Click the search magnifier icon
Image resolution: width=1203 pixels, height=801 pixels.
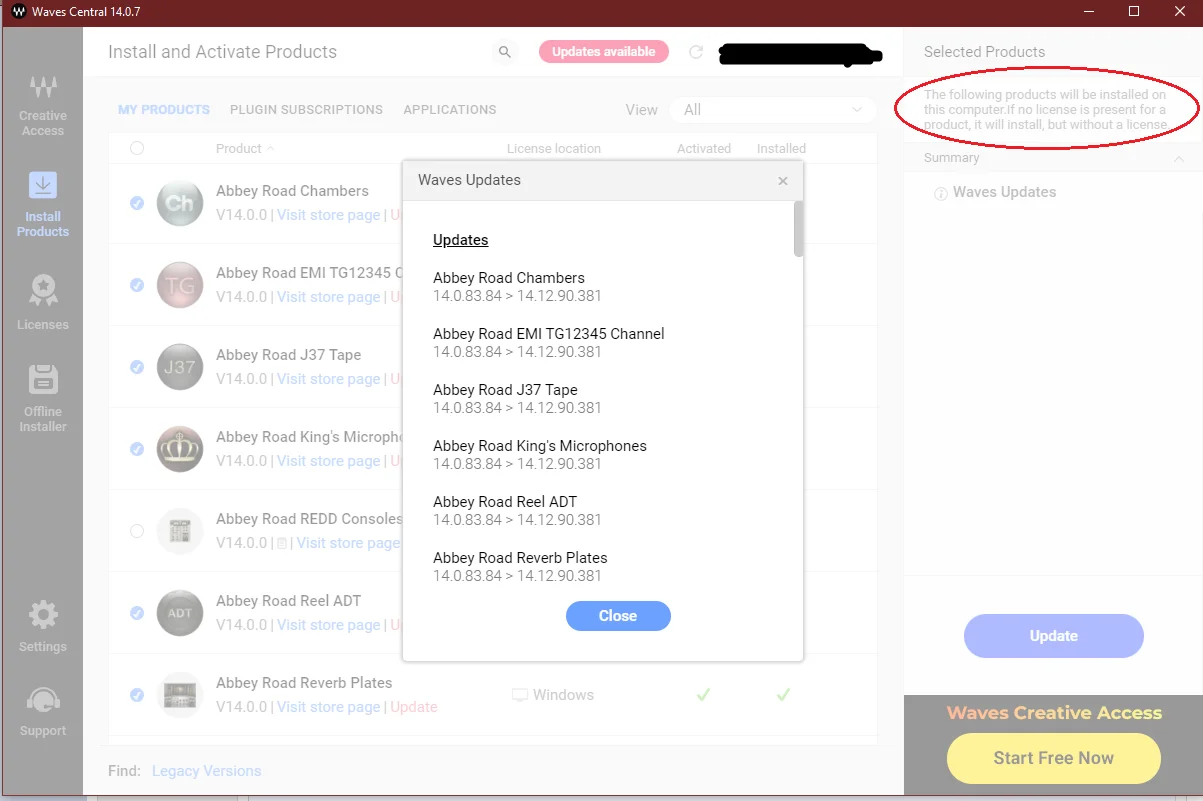point(505,52)
